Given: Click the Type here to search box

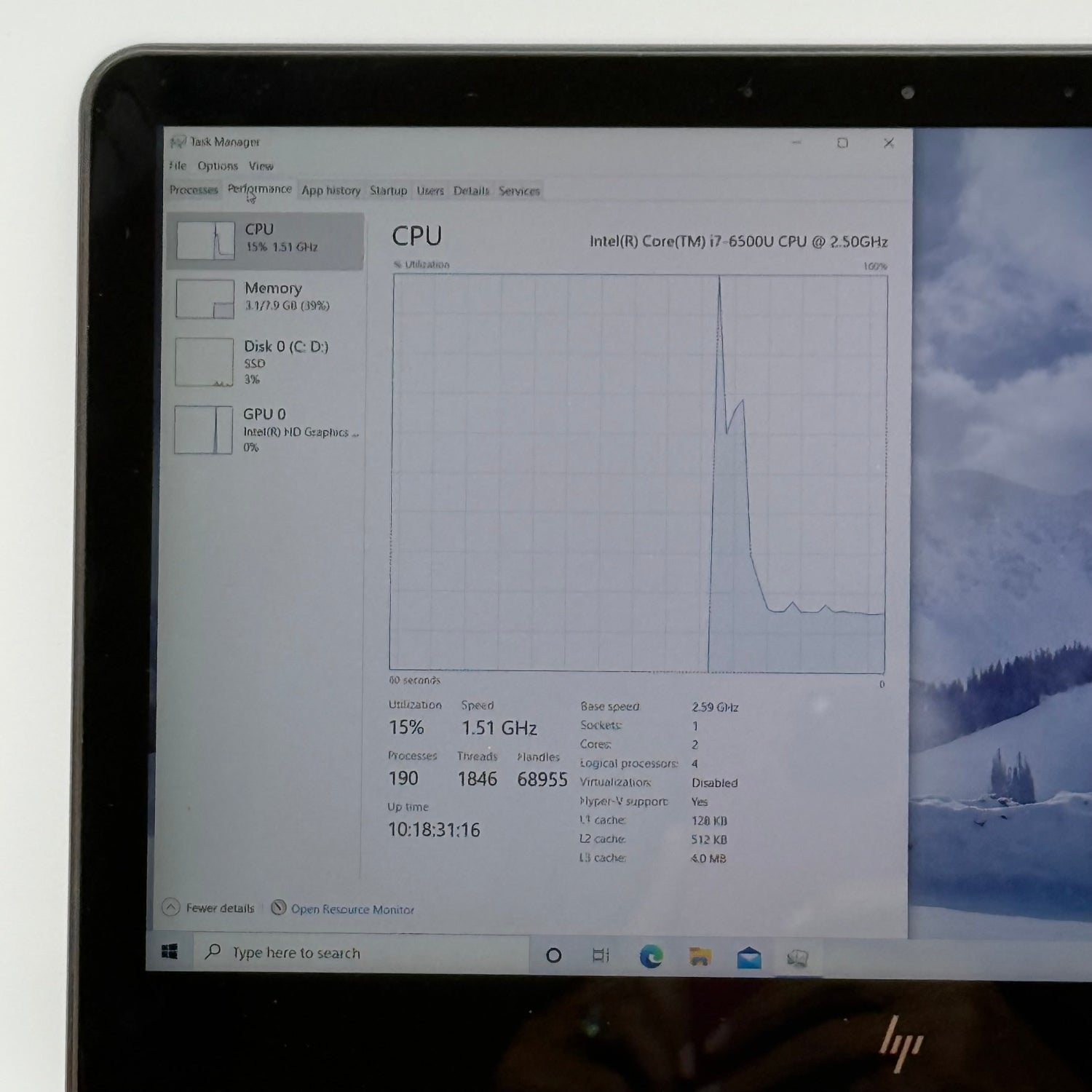Looking at the screenshot, I should (x=362, y=953).
